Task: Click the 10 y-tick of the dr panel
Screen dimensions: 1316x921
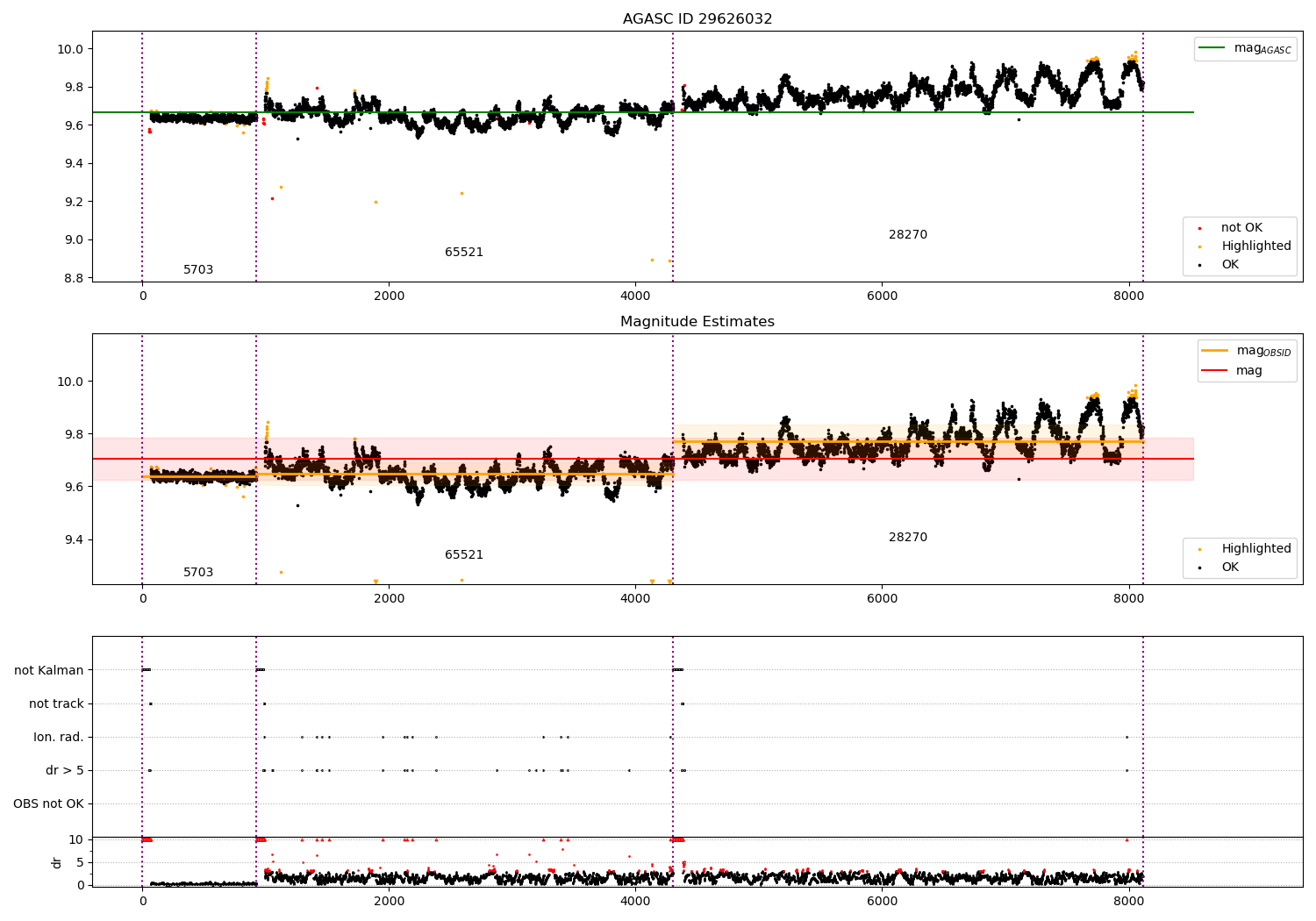Action: pyautogui.click(x=76, y=839)
